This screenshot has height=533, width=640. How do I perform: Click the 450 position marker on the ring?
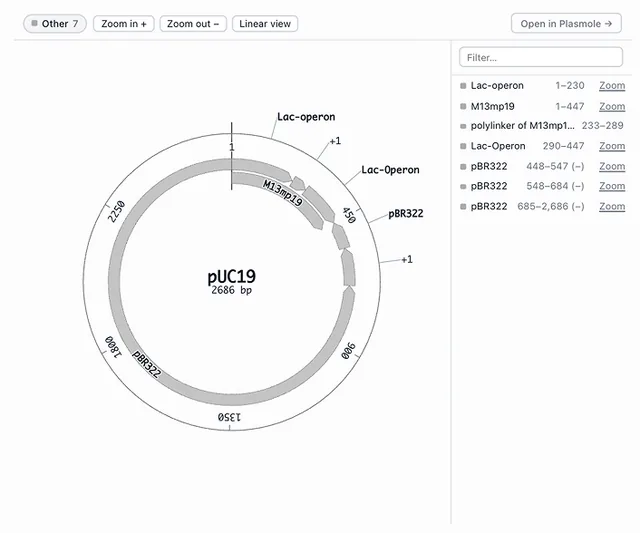(x=349, y=215)
